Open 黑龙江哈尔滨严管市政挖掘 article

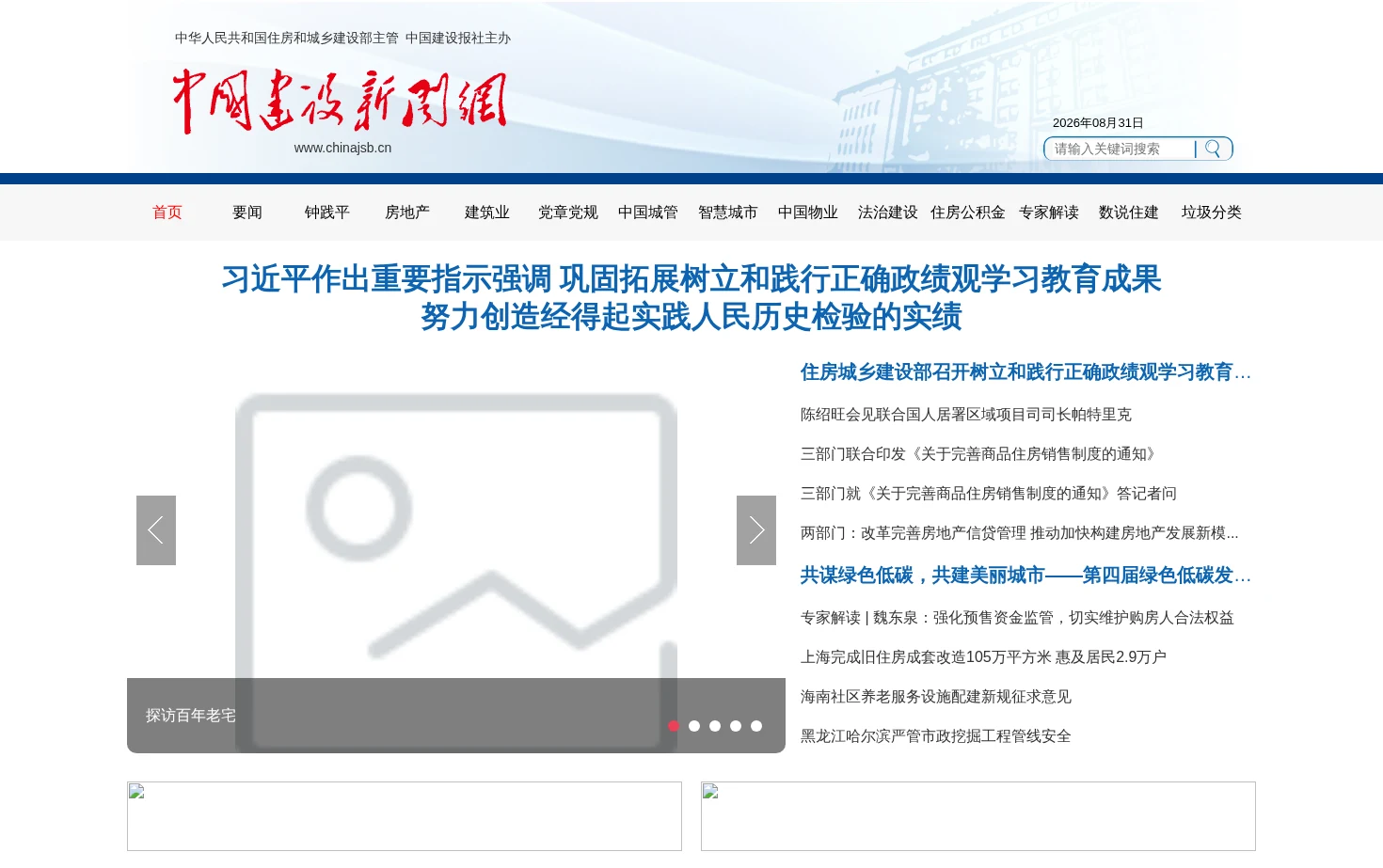[x=936, y=736]
